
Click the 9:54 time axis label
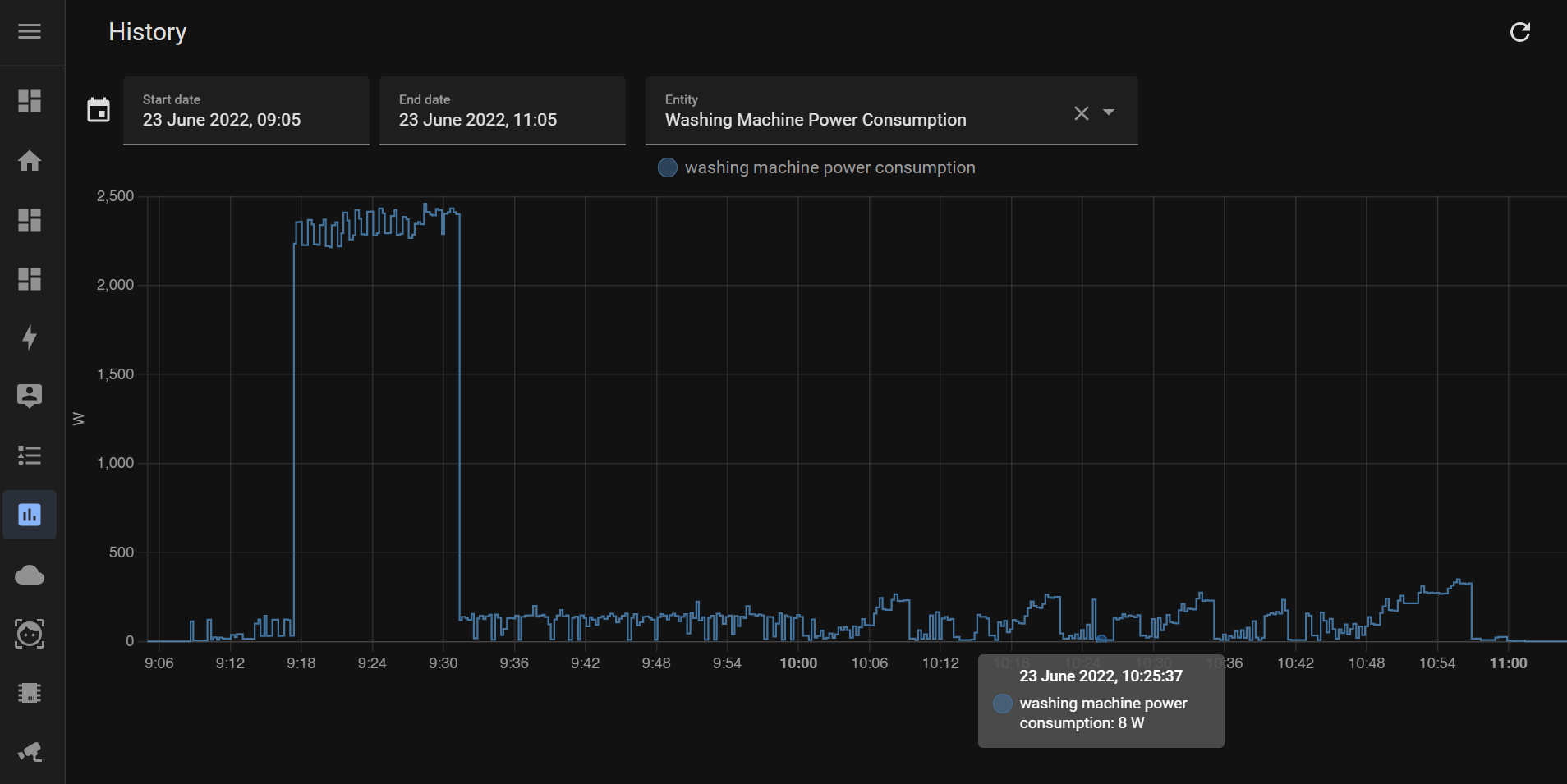click(728, 663)
